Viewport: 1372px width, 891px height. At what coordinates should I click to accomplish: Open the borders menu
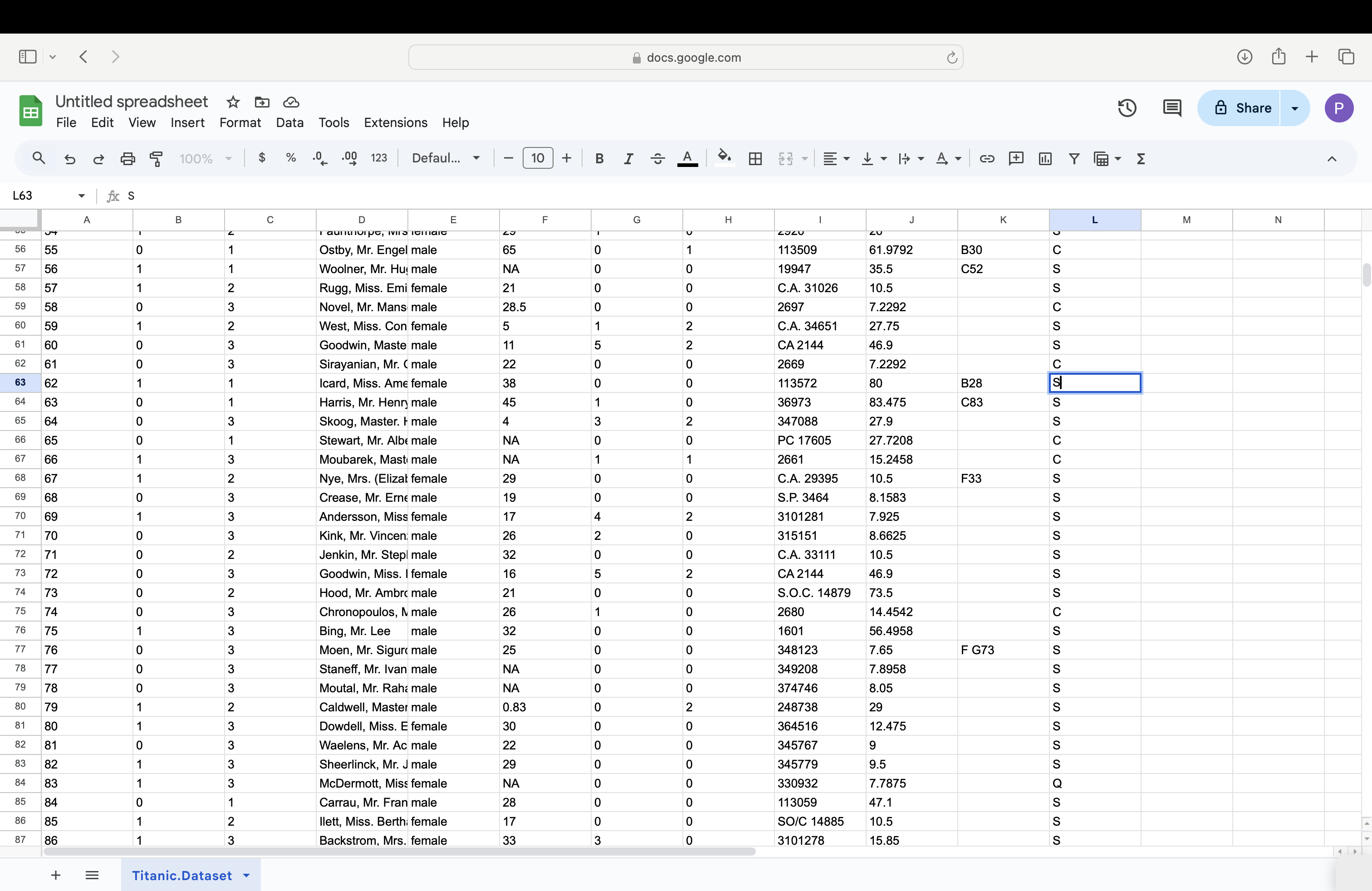pos(755,158)
